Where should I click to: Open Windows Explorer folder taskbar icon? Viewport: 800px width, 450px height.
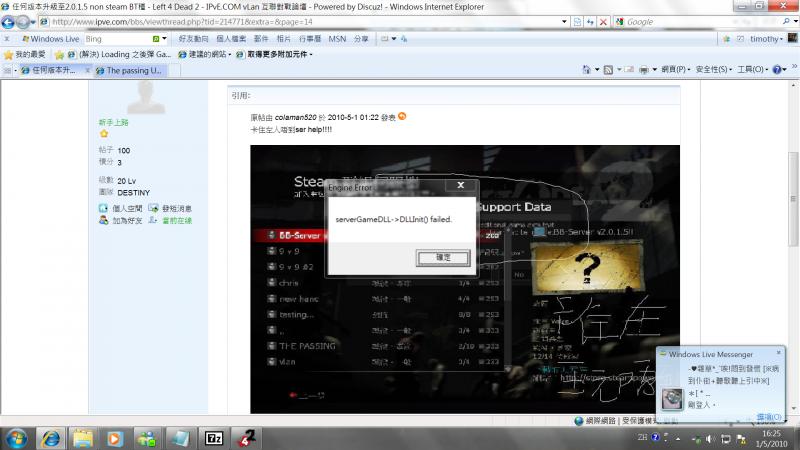click(x=83, y=438)
